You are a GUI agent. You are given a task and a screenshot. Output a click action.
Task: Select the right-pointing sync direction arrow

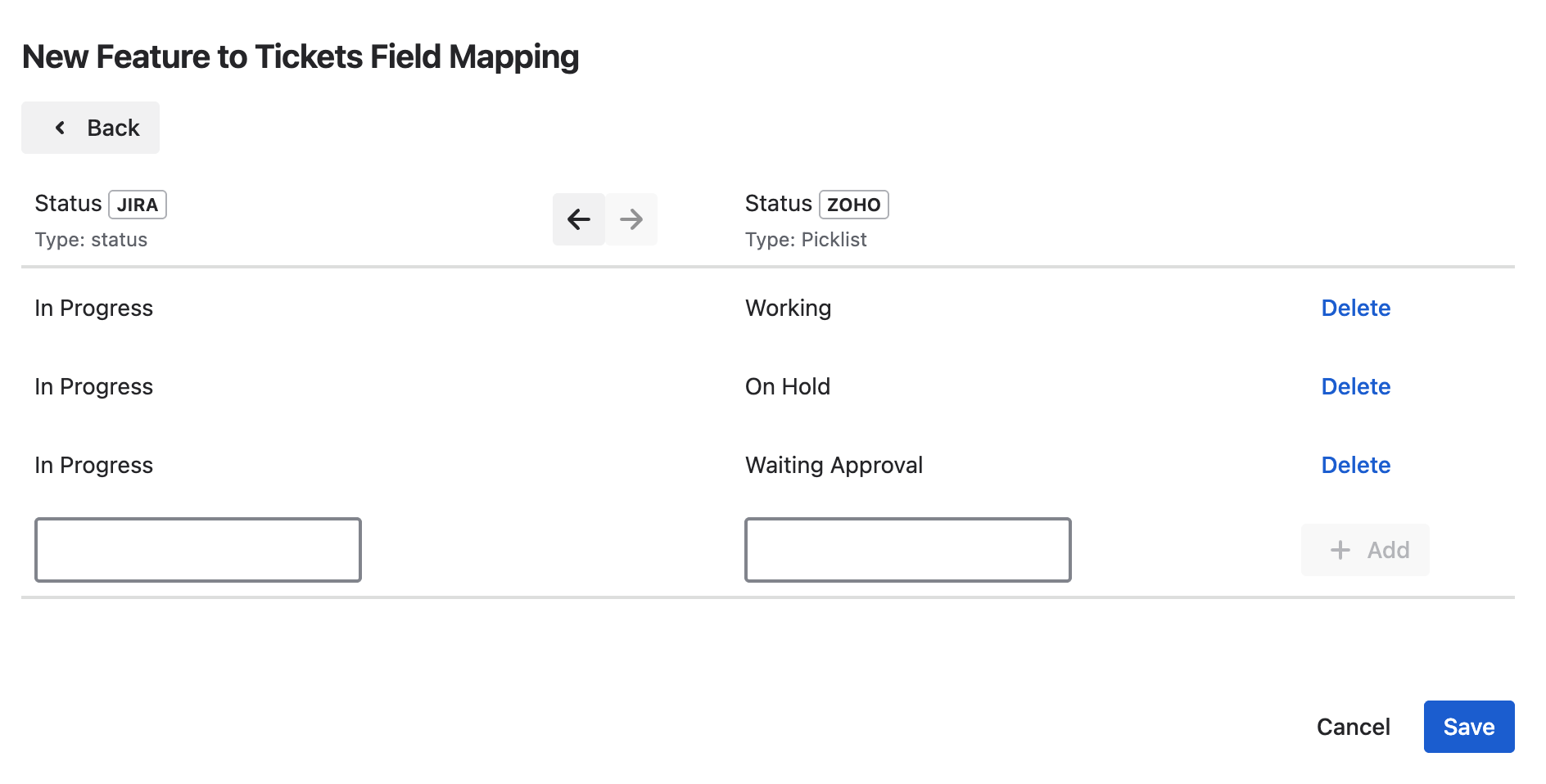[x=631, y=219]
